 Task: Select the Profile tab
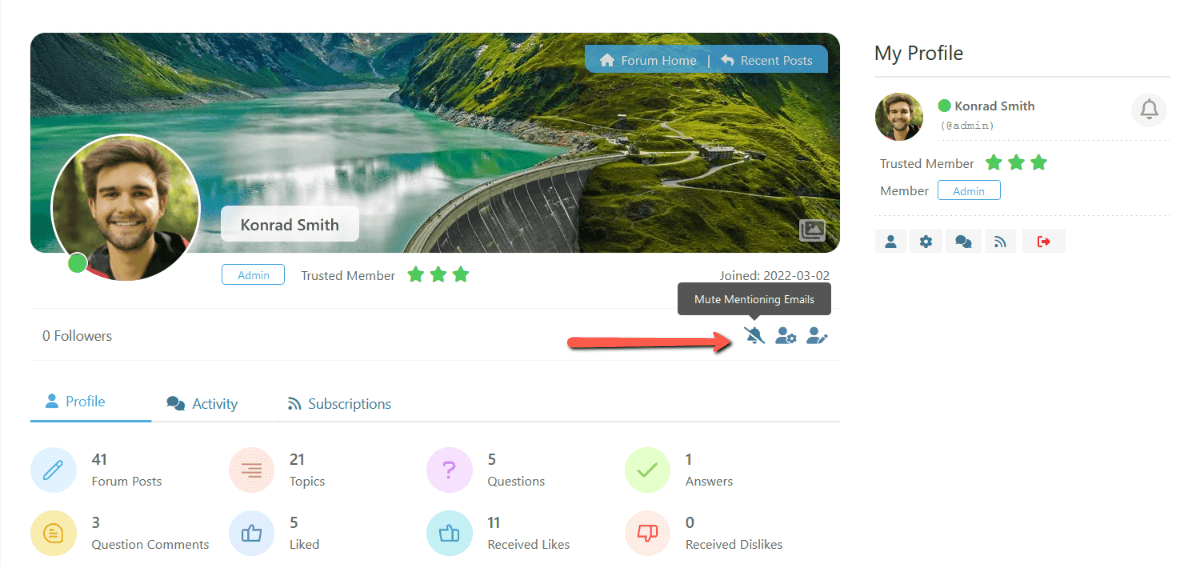click(76, 401)
